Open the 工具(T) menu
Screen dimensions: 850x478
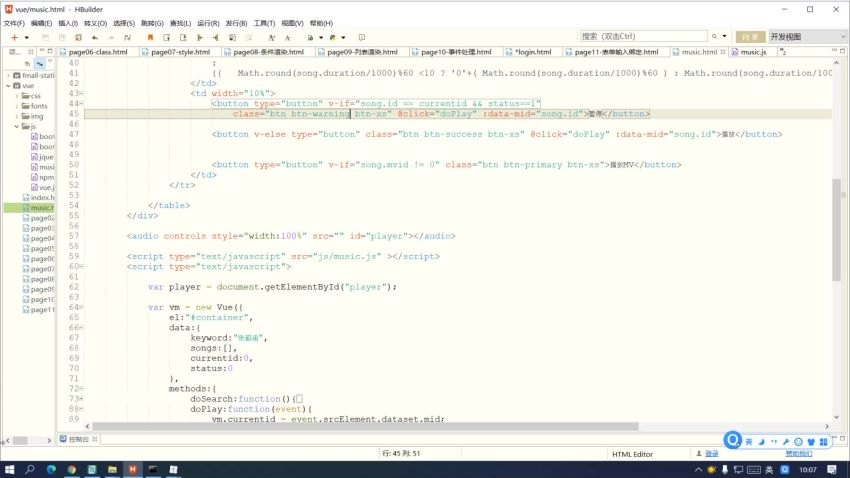coord(264,23)
